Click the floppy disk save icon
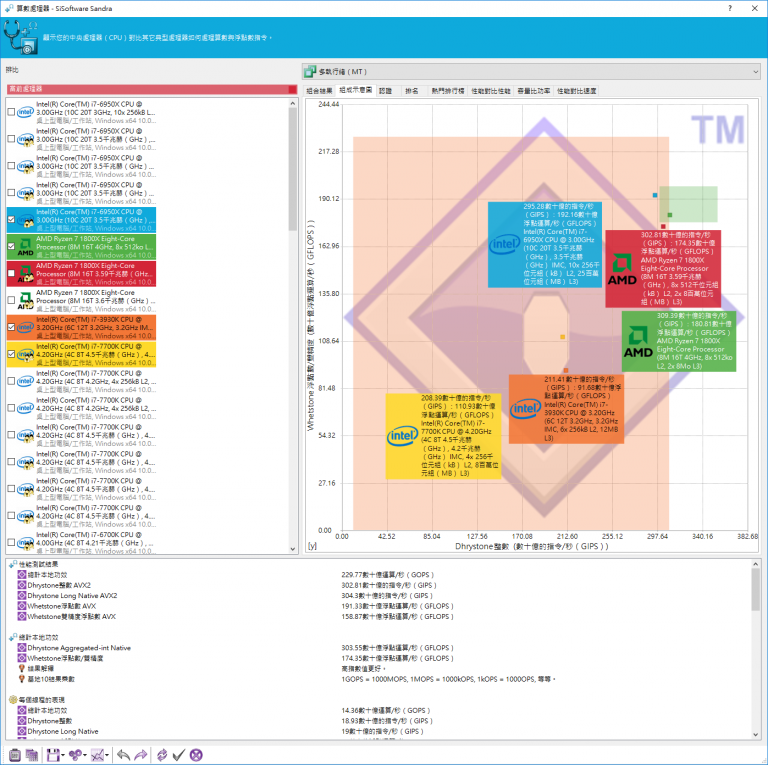 coord(53,755)
